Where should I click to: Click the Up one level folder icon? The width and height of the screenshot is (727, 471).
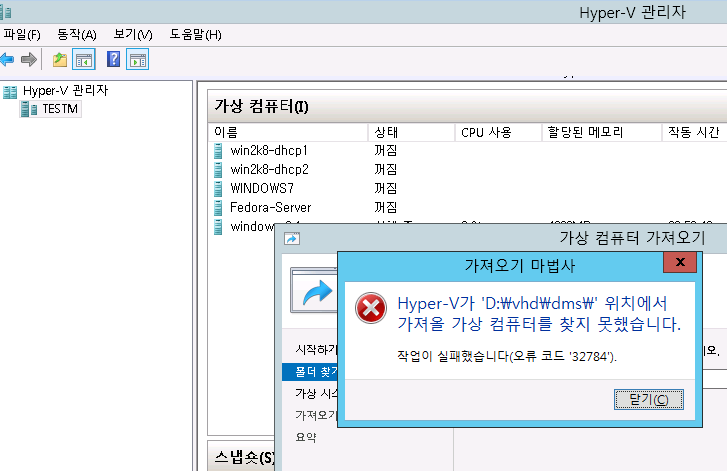pos(60,60)
